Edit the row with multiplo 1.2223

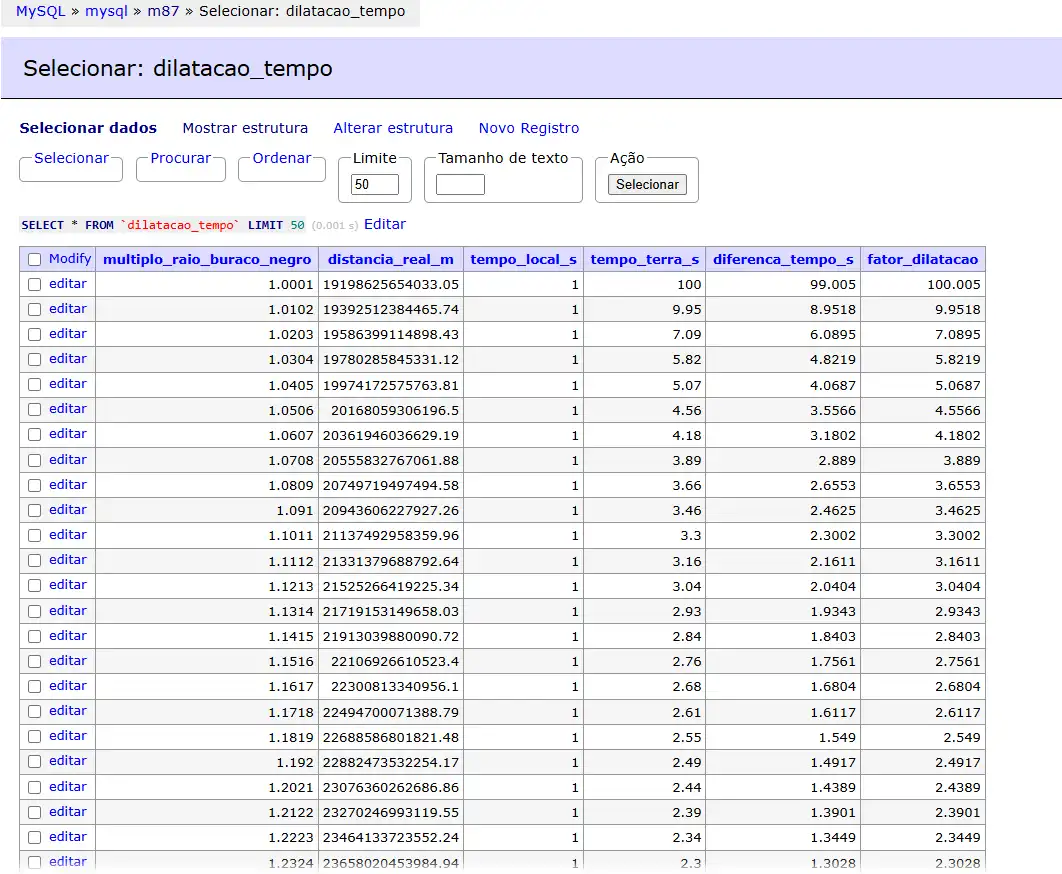click(x=68, y=837)
